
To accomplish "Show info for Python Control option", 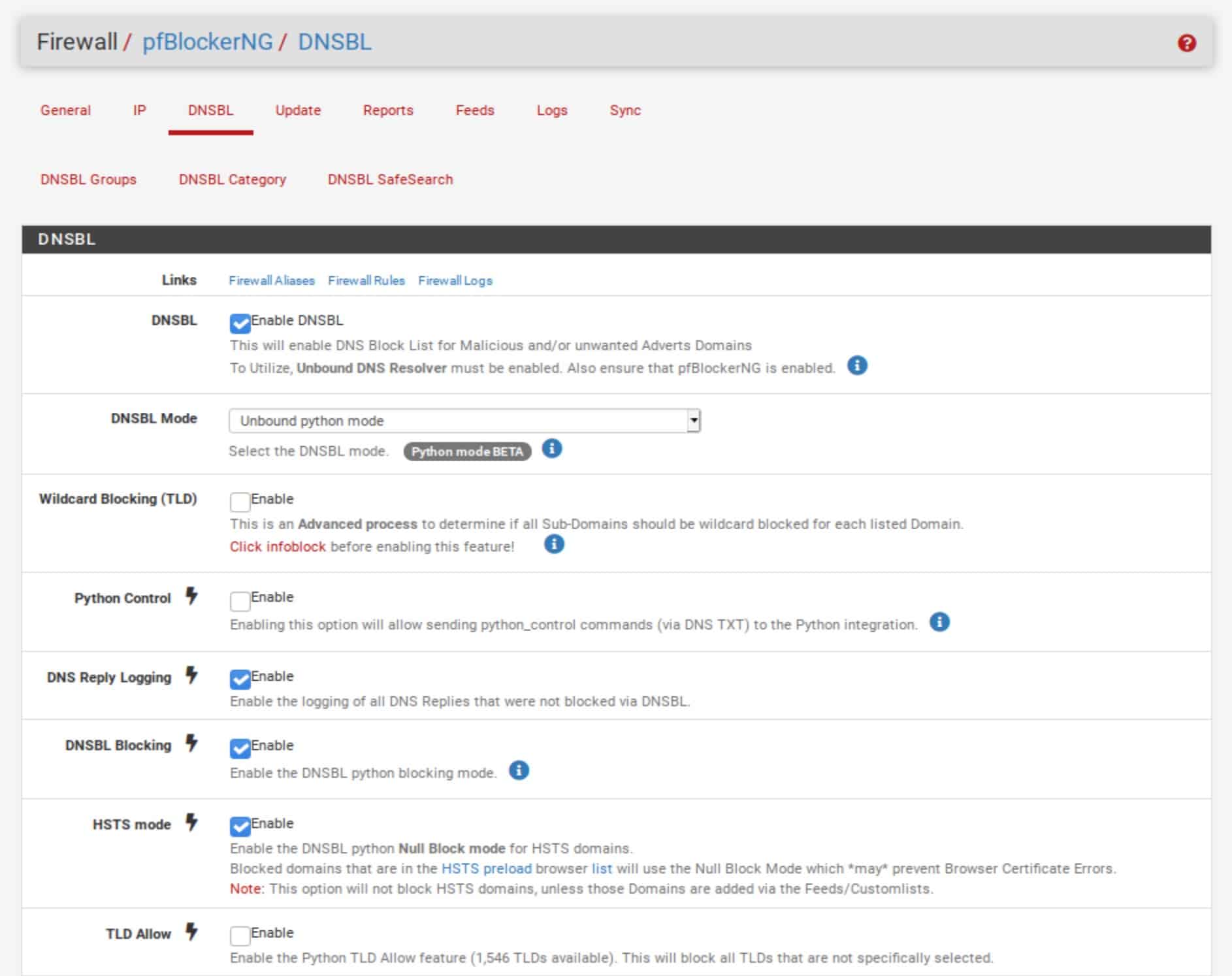I will (939, 622).
